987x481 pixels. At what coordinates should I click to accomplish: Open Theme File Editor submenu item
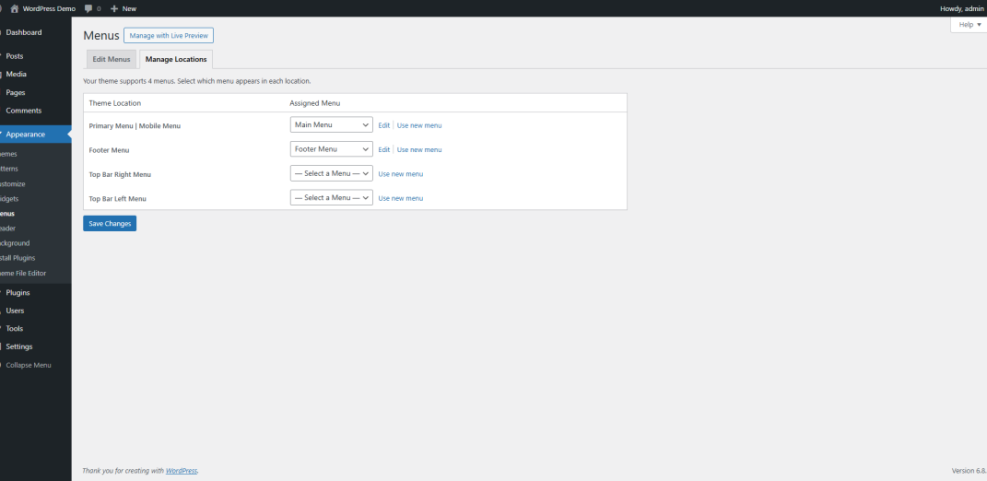pyautogui.click(x=23, y=273)
